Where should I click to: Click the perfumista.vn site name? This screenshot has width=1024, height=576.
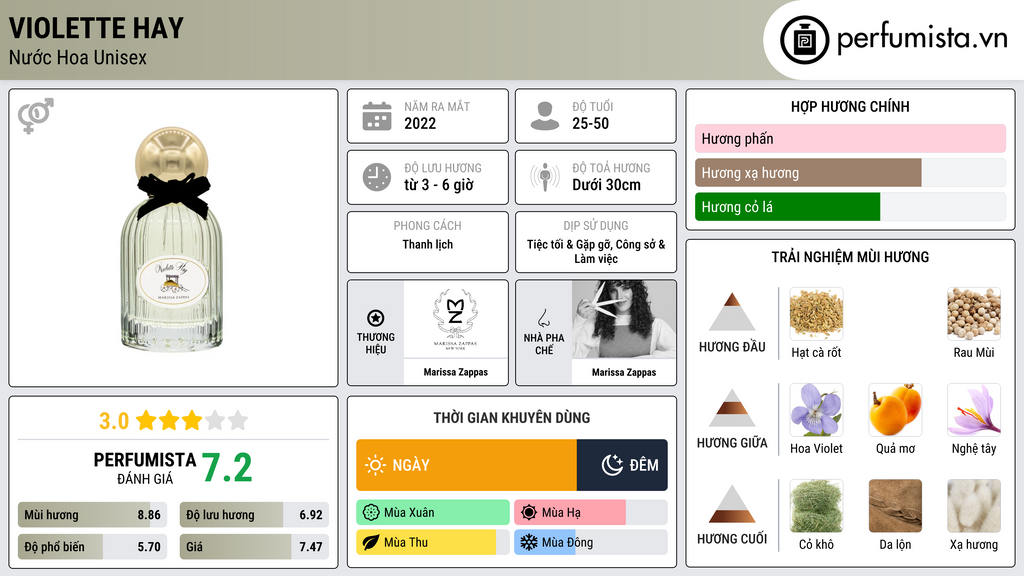point(922,39)
